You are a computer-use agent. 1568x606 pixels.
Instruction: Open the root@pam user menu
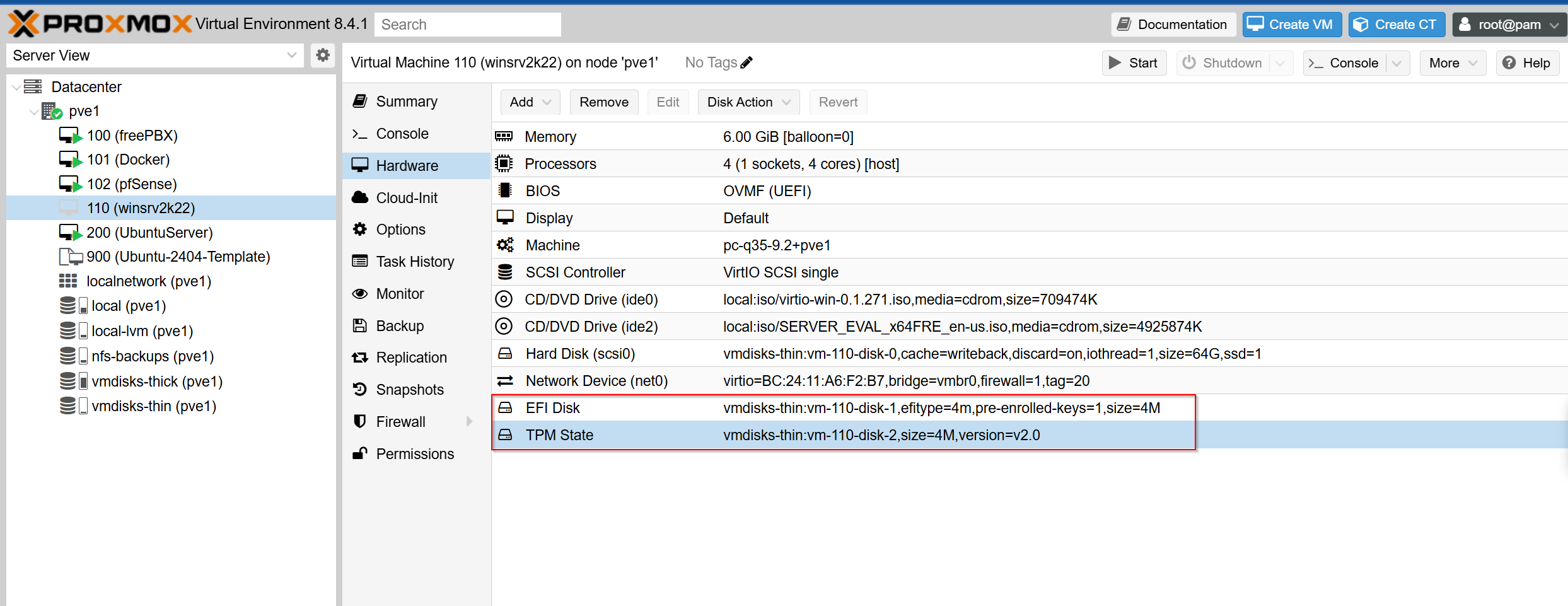(x=1509, y=25)
